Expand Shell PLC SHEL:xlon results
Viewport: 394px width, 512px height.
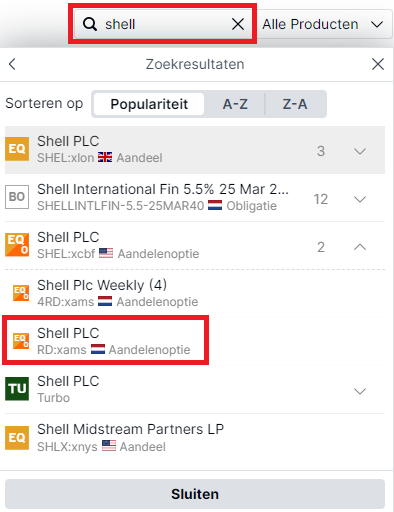coord(360,151)
